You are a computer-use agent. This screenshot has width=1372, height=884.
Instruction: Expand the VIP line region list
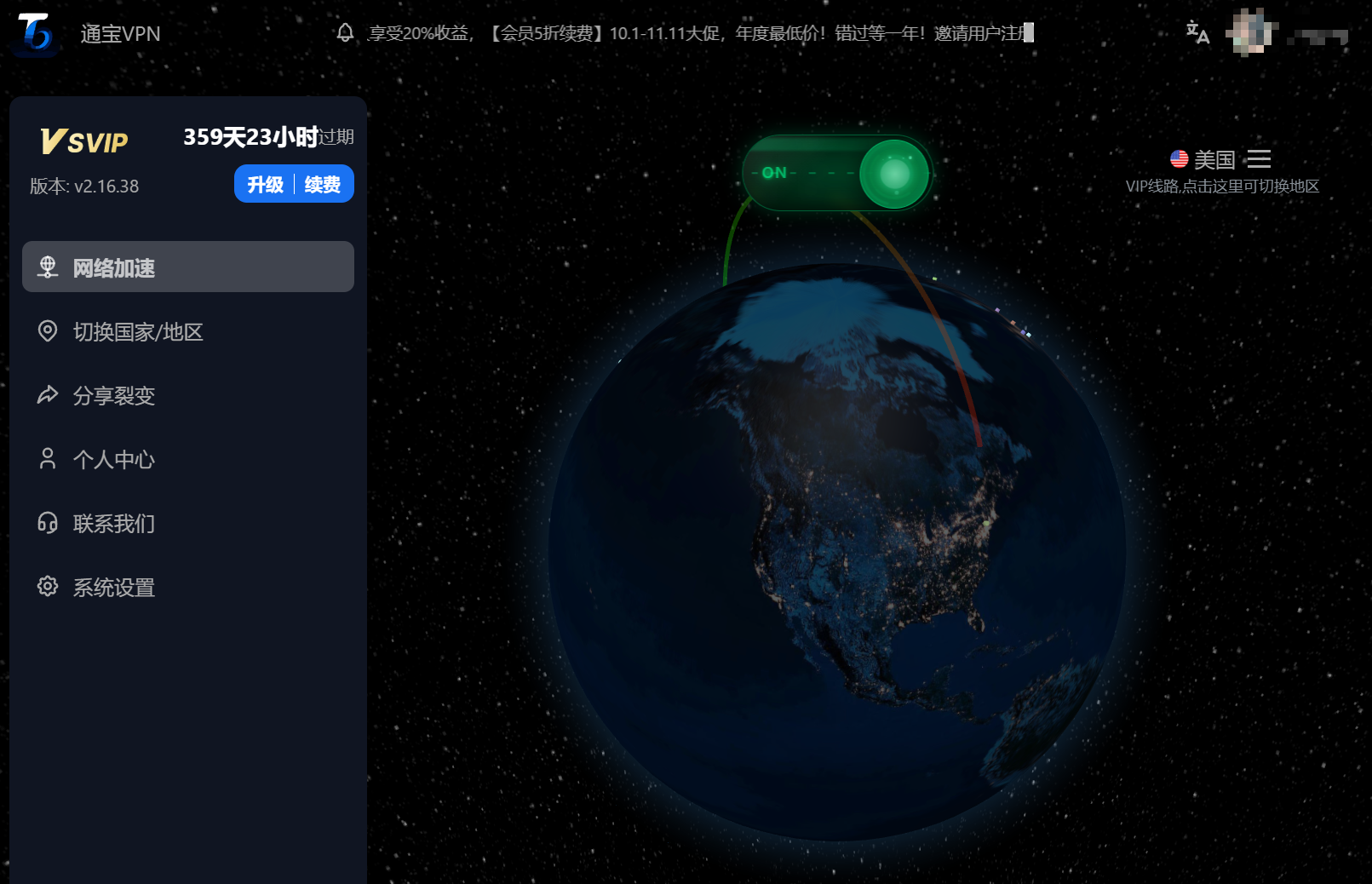(1221, 187)
